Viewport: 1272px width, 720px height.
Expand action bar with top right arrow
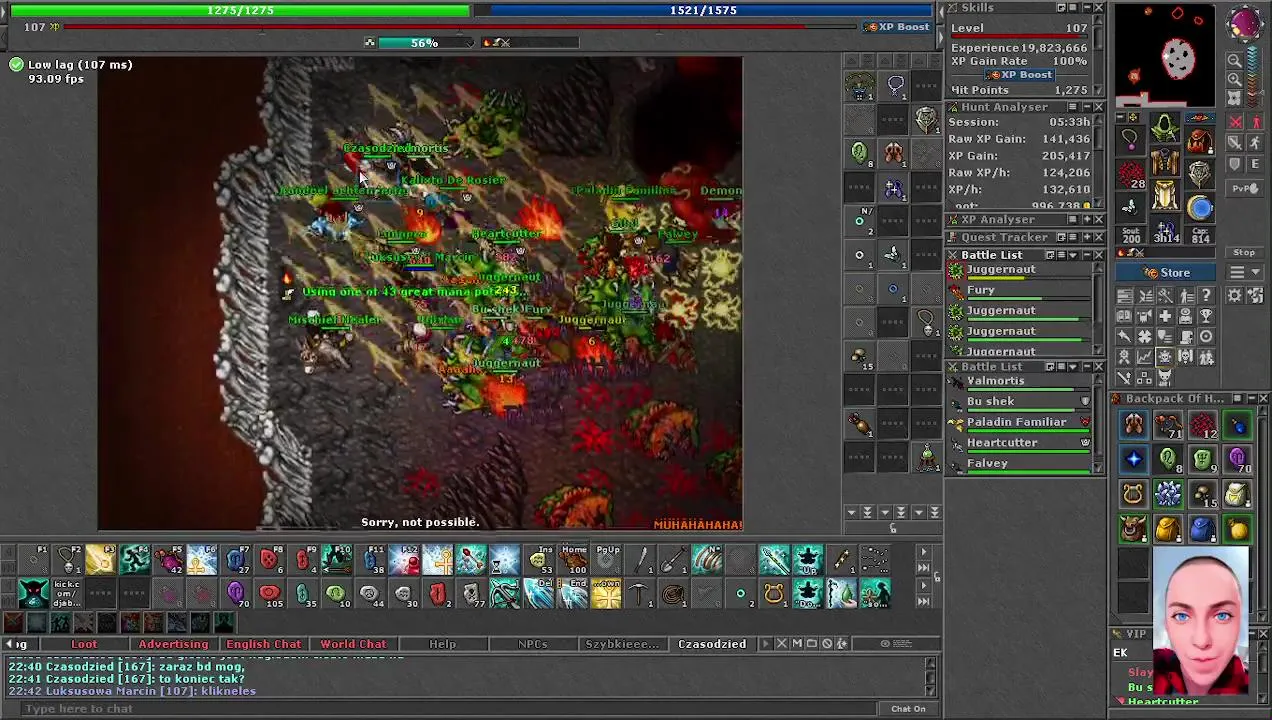pos(922,552)
